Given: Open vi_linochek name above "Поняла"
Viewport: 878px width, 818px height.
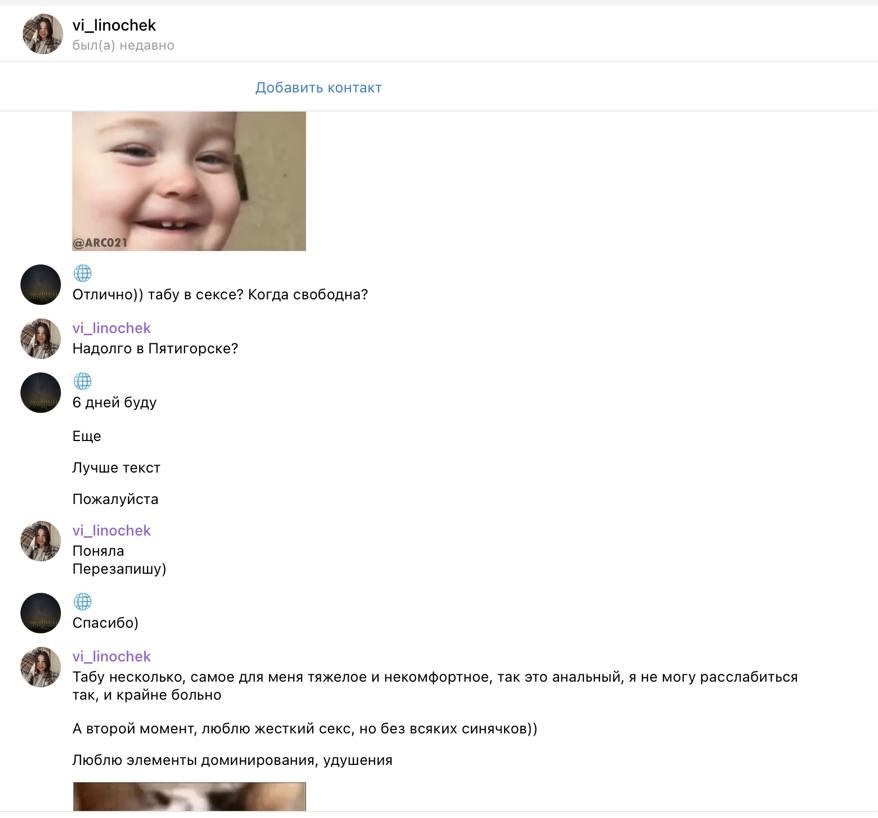Looking at the screenshot, I should click(111, 531).
